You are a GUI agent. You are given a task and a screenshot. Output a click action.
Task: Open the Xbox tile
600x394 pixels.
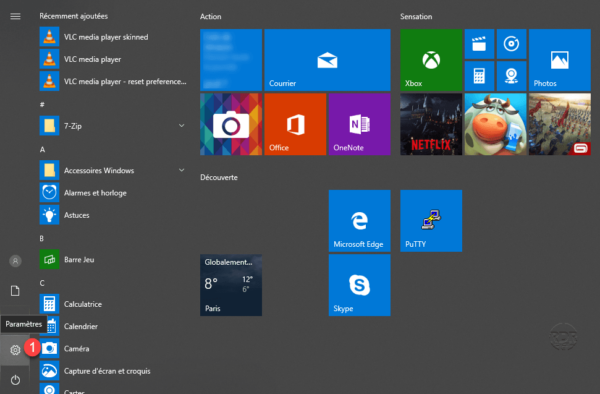tap(431, 60)
